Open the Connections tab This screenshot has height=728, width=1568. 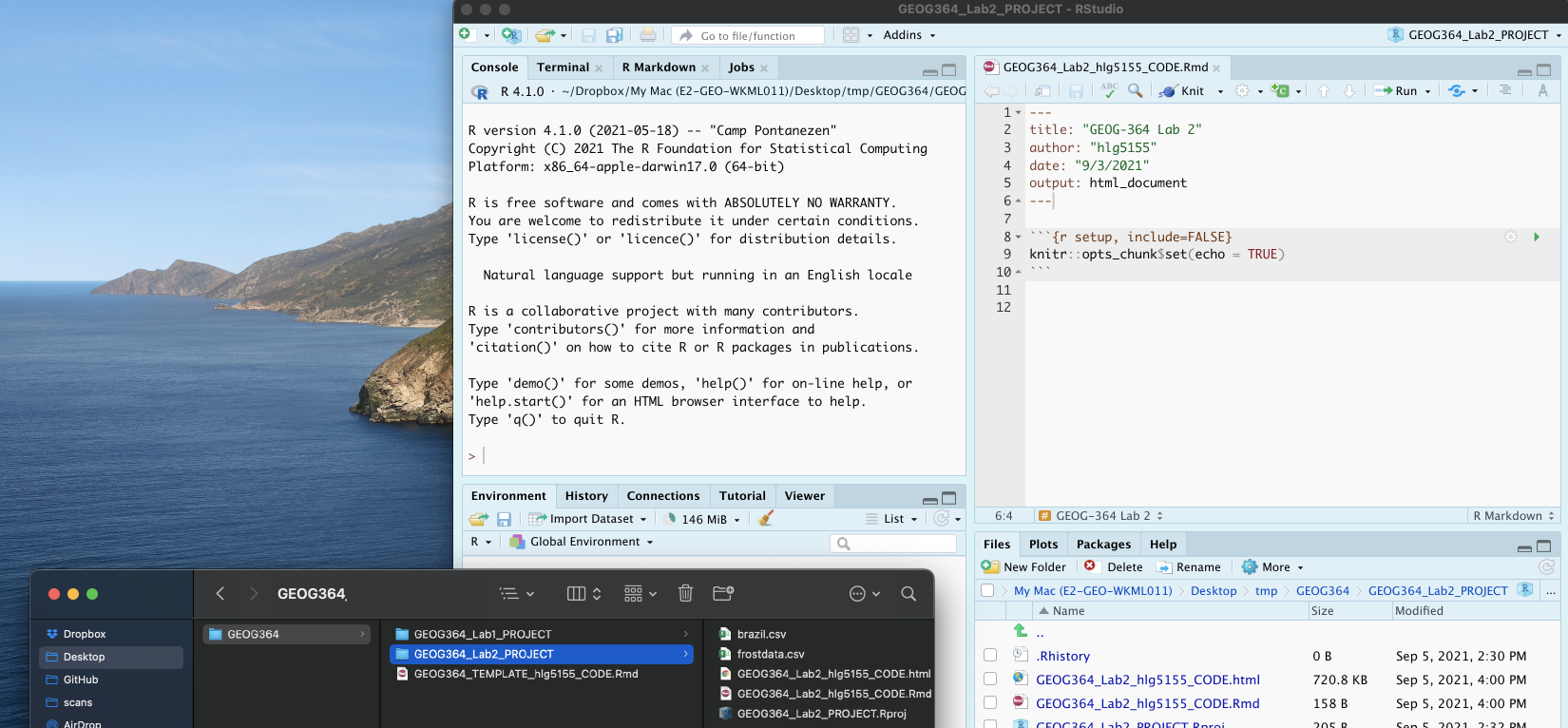pos(663,496)
